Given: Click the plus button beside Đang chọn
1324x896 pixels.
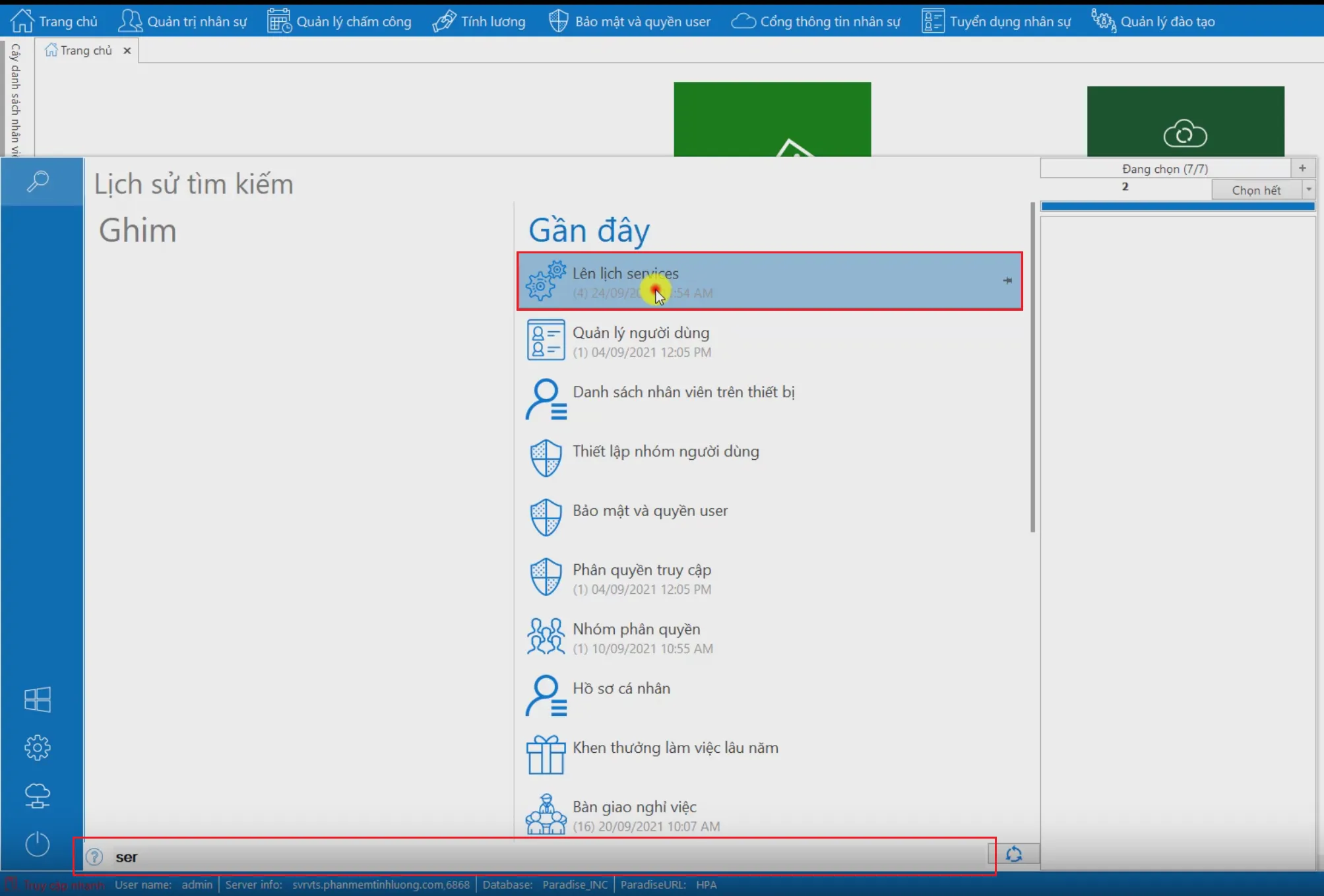Looking at the screenshot, I should [1303, 168].
